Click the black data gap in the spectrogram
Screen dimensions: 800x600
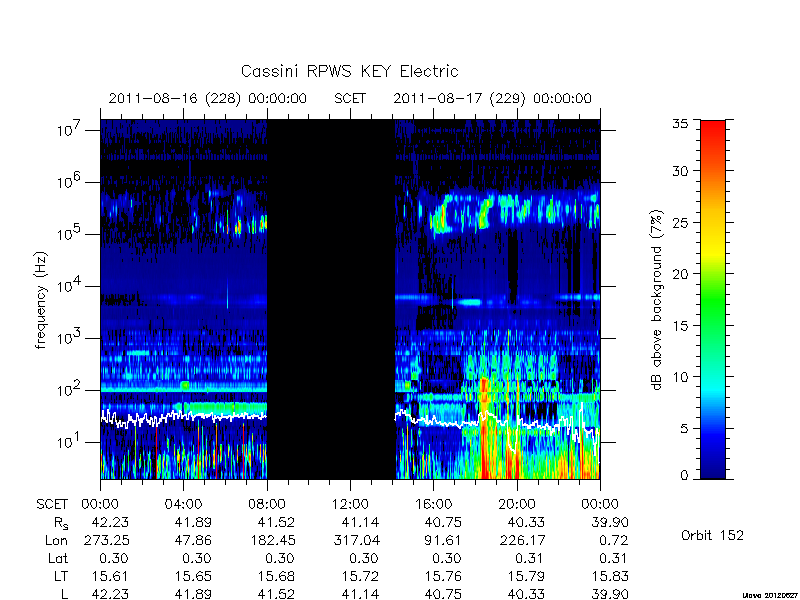331,299
